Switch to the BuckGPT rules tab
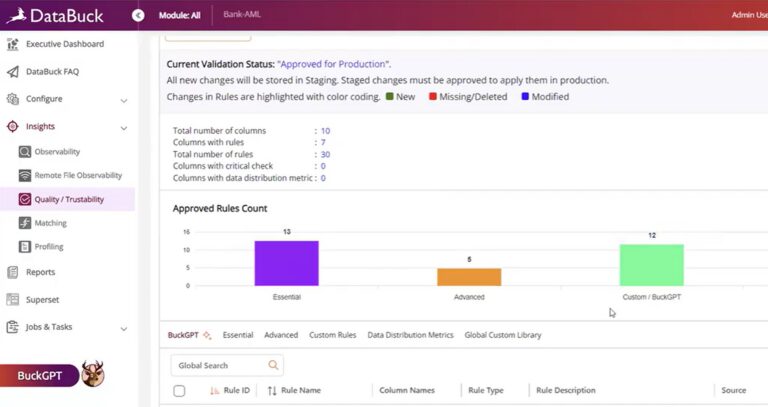 [183, 335]
